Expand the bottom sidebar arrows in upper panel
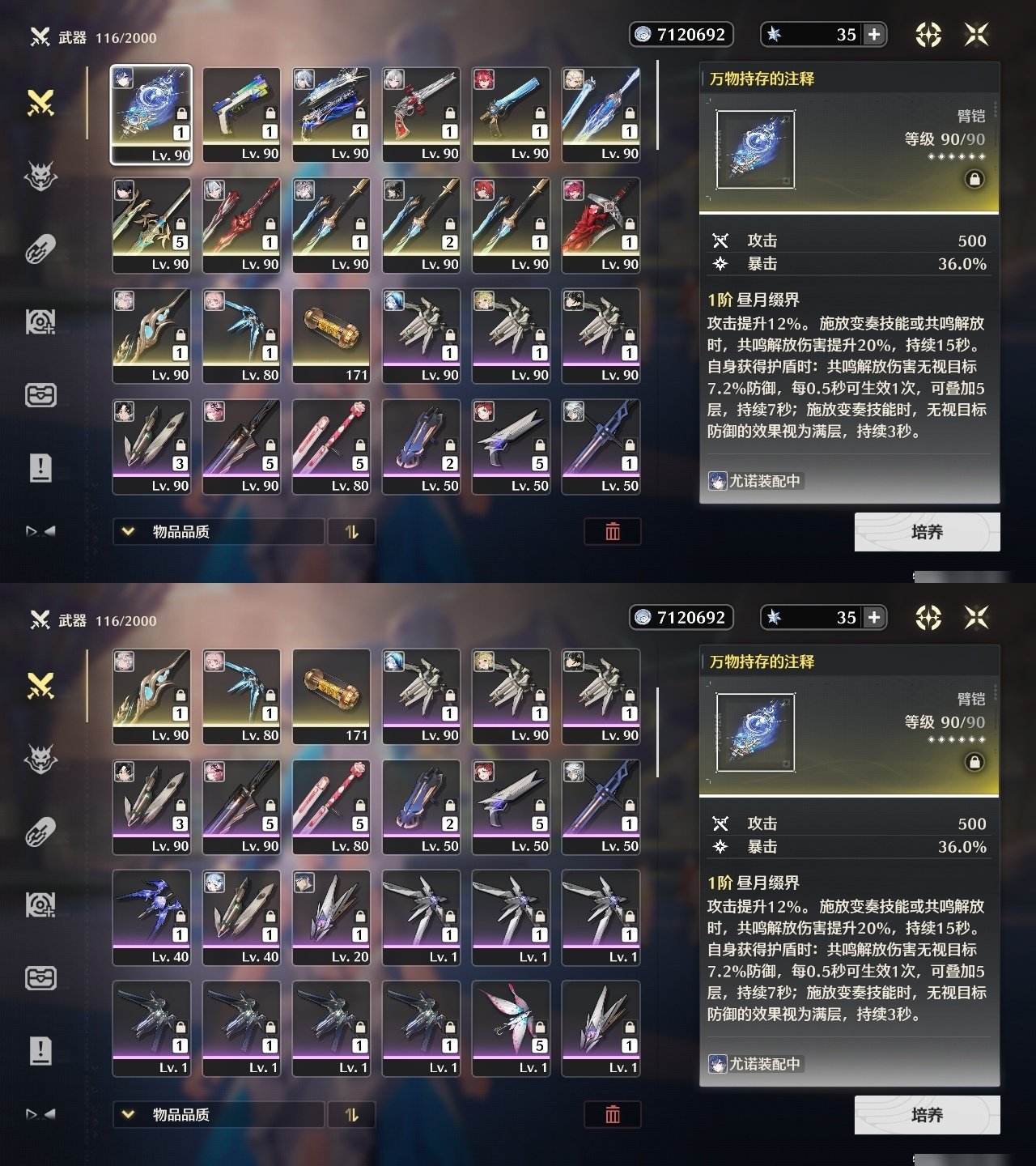This screenshot has height=1166, width=1036. (40, 531)
